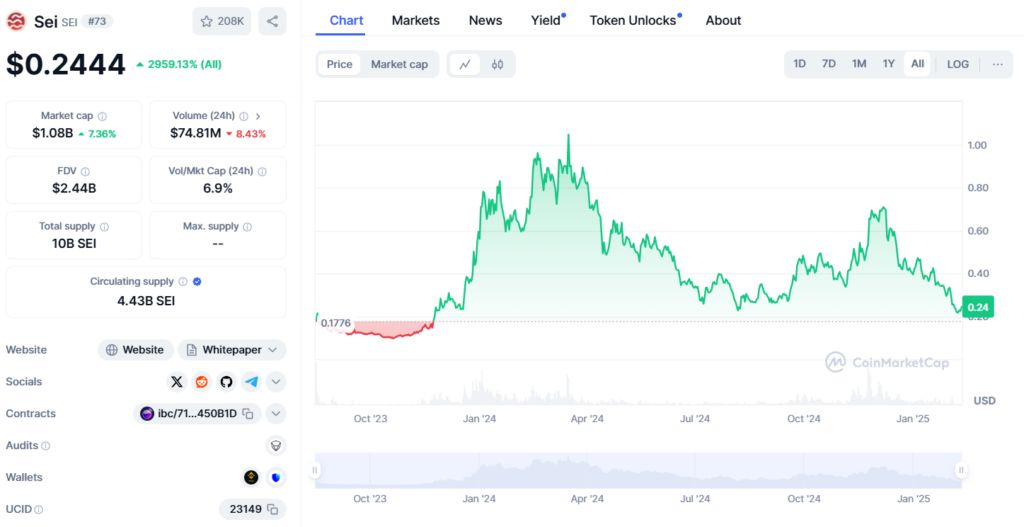
Task: Click the Circulating supply info icon
Action: 183,281
